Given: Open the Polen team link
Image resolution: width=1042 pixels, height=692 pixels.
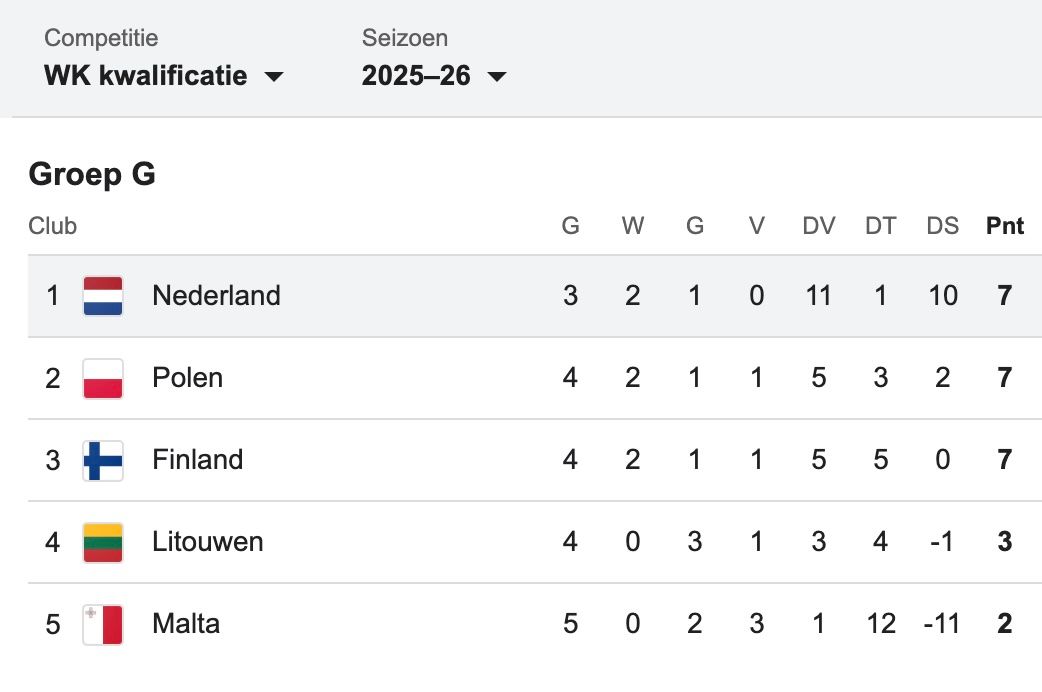Looking at the screenshot, I should click(x=187, y=378).
